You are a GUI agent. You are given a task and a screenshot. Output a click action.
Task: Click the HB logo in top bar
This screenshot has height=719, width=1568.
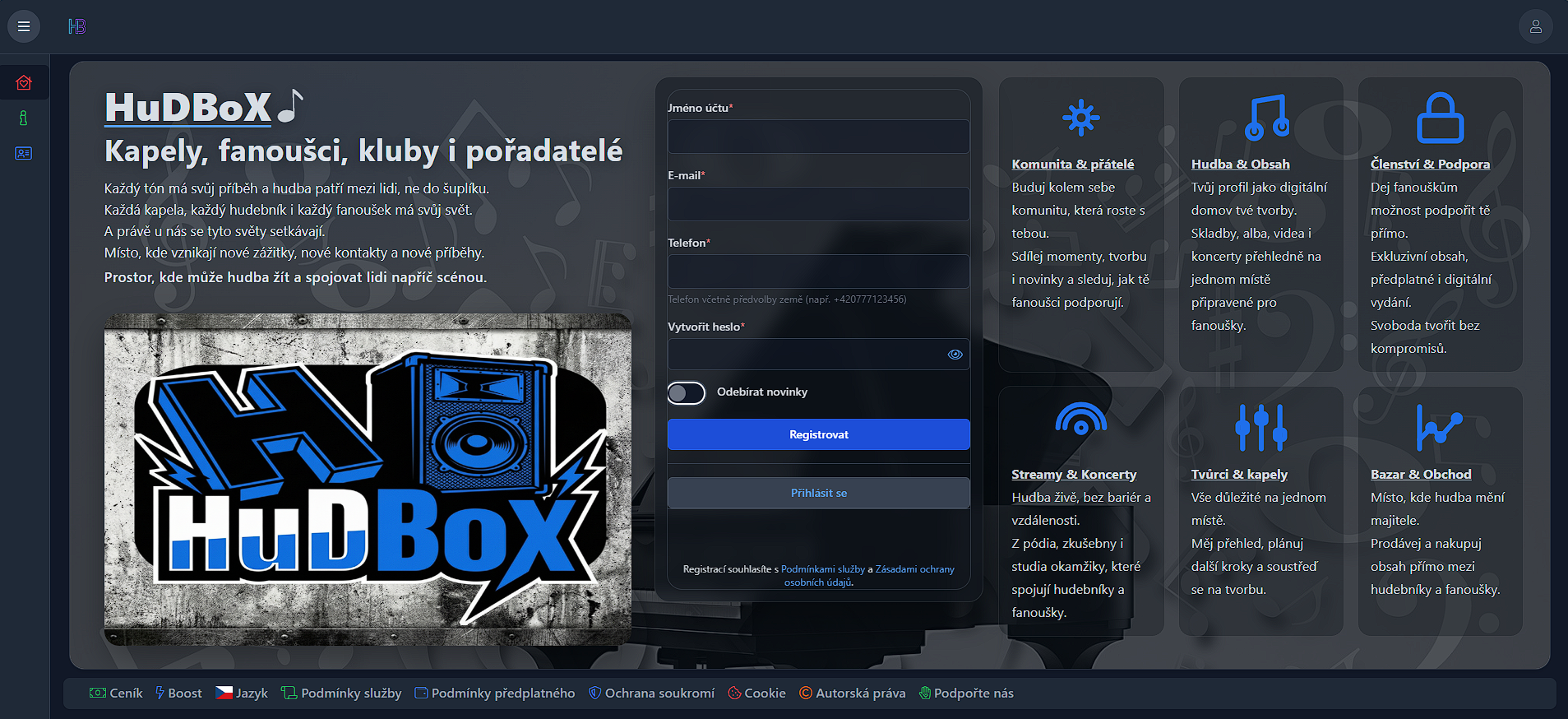pos(76,26)
